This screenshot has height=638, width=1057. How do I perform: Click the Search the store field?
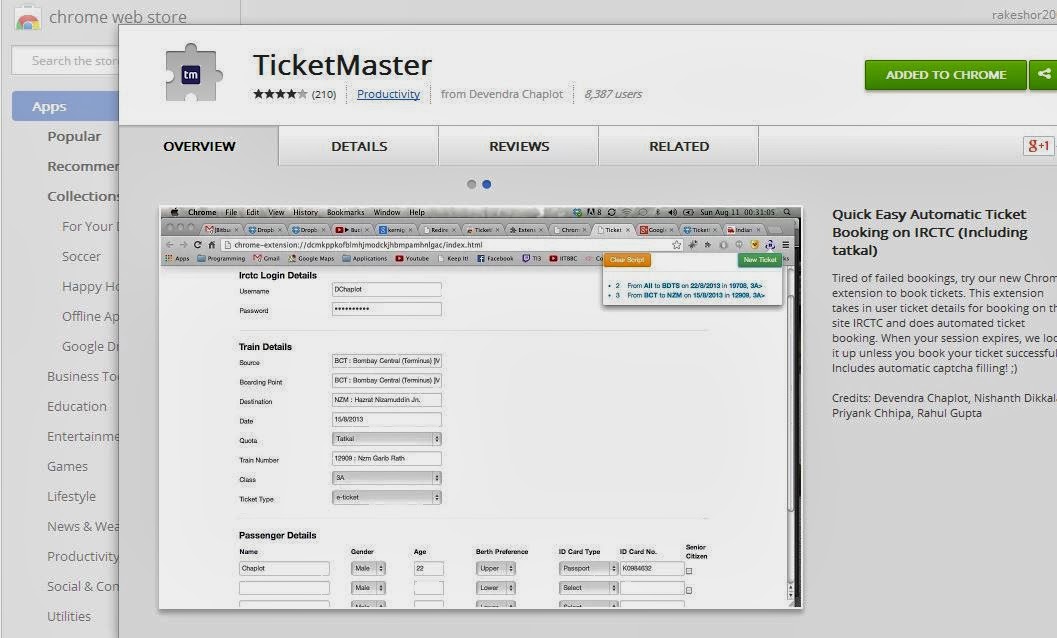pos(65,61)
